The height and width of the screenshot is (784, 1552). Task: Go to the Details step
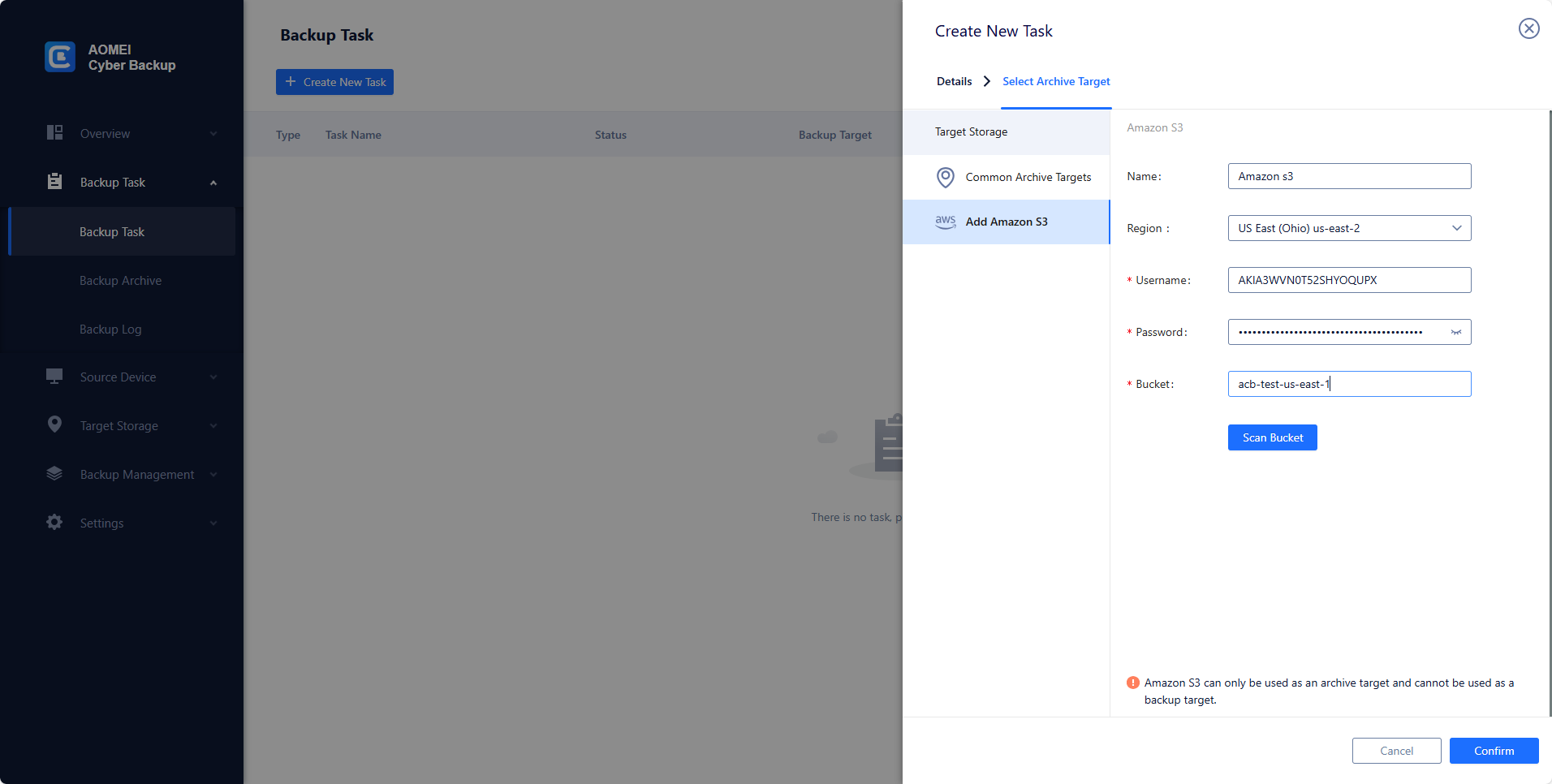pos(954,81)
